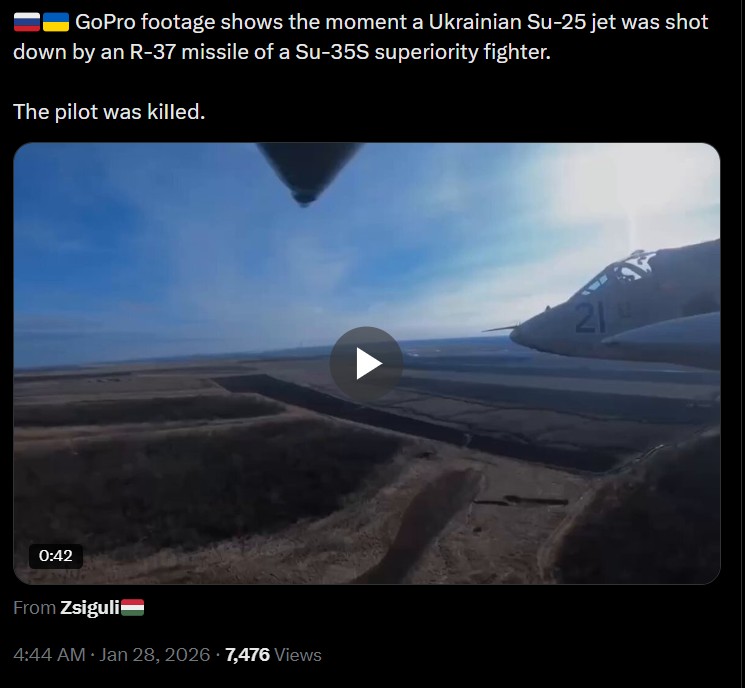Click the Jan 28, 2026 date

coord(154,655)
